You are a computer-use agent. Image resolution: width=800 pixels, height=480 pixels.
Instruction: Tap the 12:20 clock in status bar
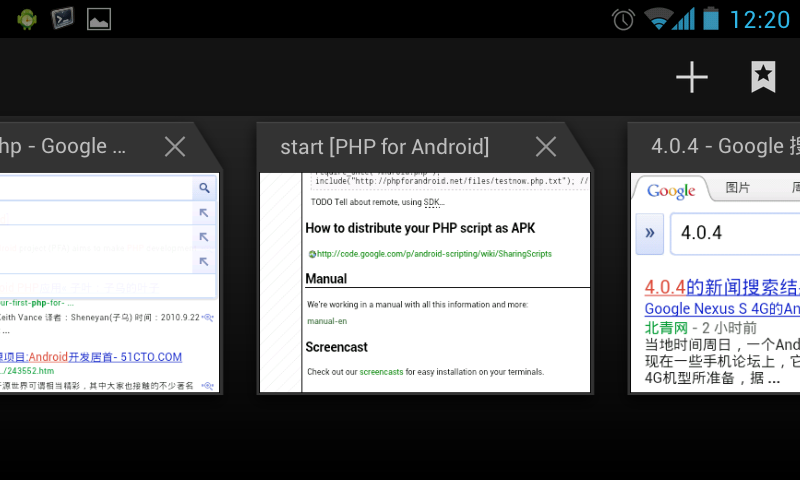(x=760, y=20)
